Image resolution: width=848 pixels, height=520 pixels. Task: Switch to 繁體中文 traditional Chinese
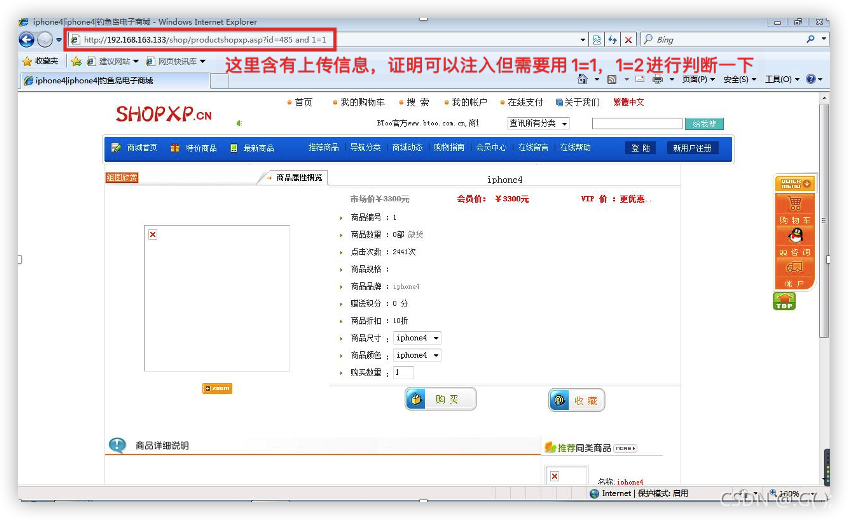point(628,102)
